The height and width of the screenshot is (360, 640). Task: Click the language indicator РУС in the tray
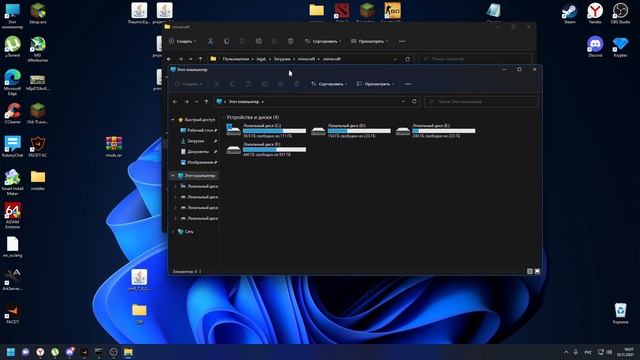click(588, 352)
